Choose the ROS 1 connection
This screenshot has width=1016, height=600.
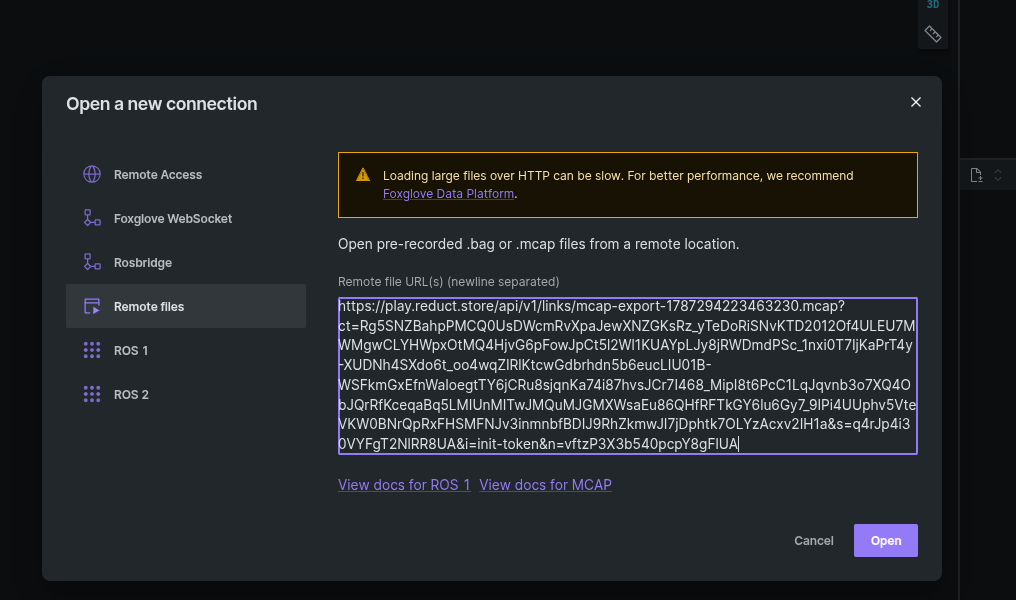[186, 350]
